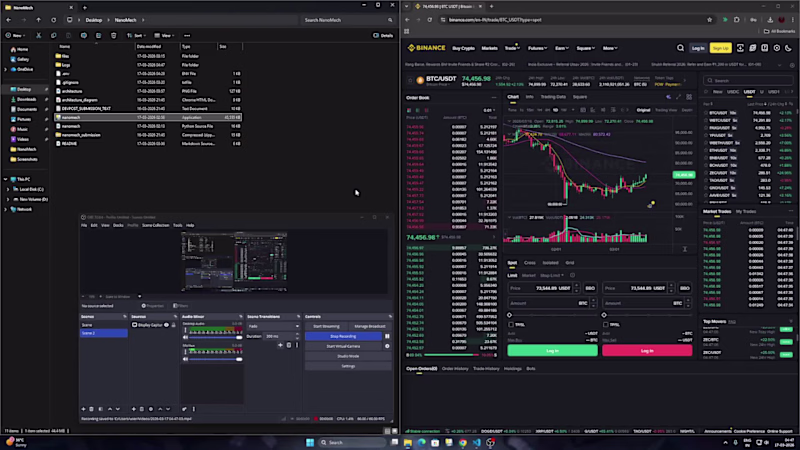Enable TP/SL checkbox on sell side
This screenshot has width=800, height=450.
[606, 324]
